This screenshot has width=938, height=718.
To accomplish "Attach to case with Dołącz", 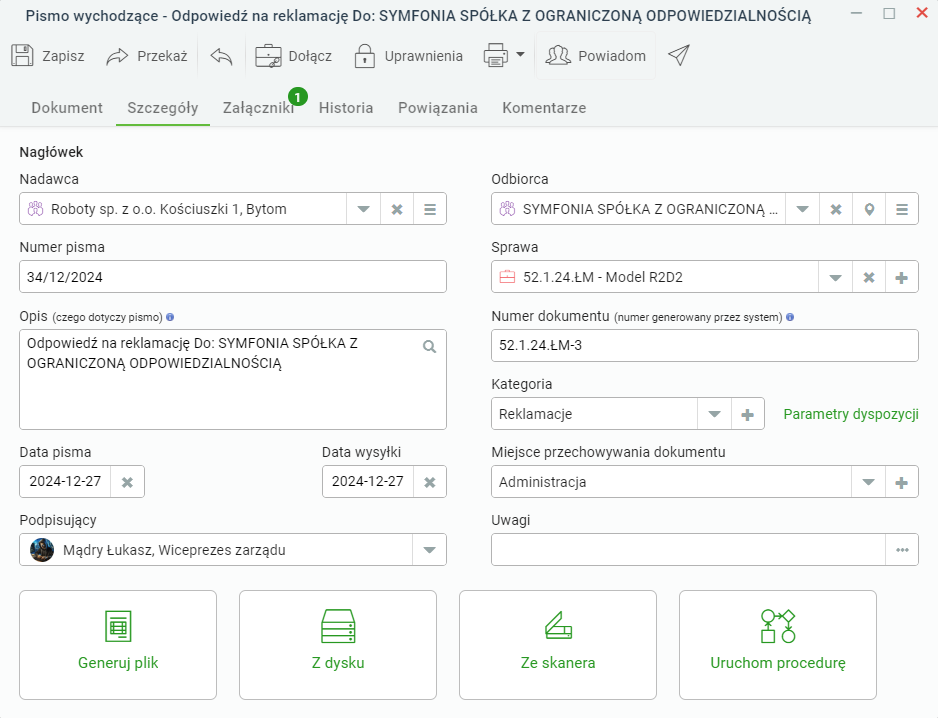I will [x=293, y=56].
